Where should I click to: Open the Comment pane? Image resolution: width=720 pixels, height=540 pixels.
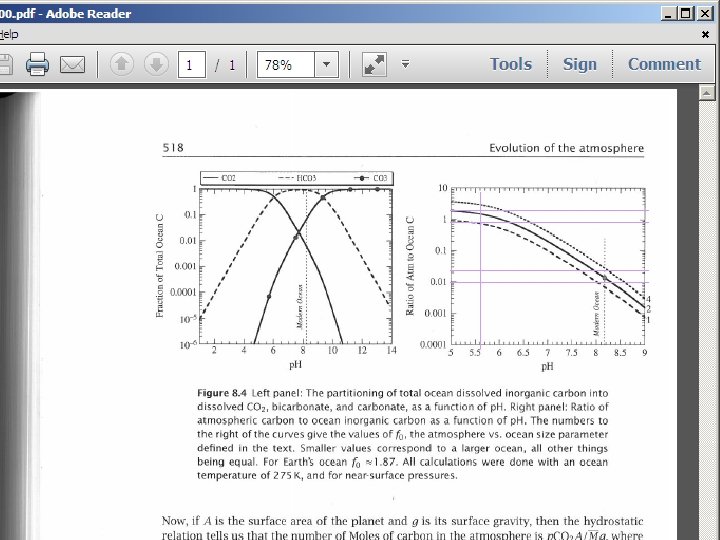click(x=664, y=64)
